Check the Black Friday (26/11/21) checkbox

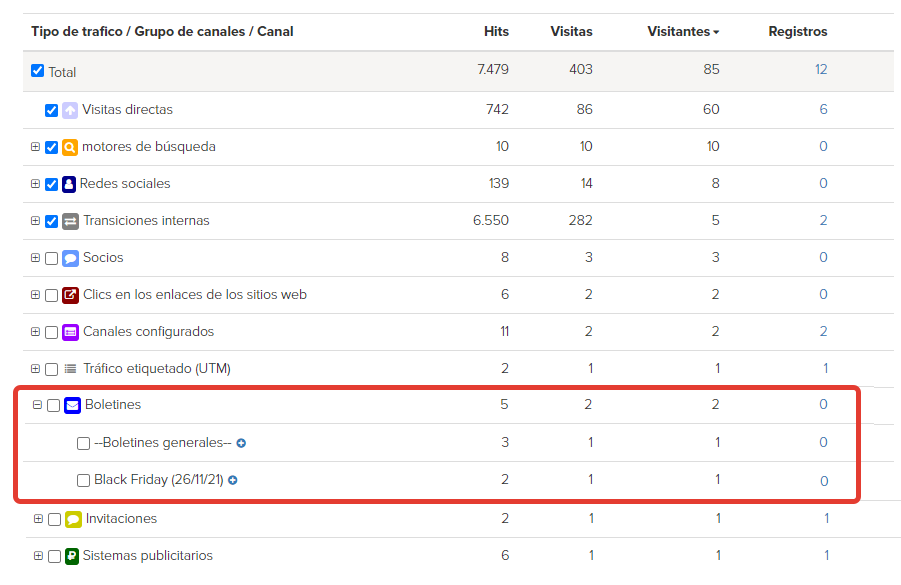coord(83,480)
